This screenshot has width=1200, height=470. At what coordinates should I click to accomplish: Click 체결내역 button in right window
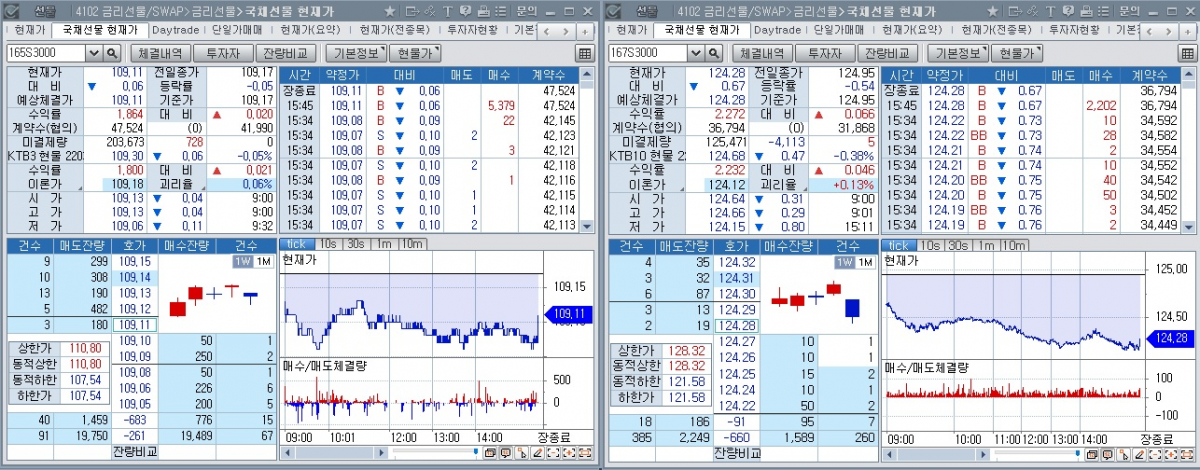point(762,52)
